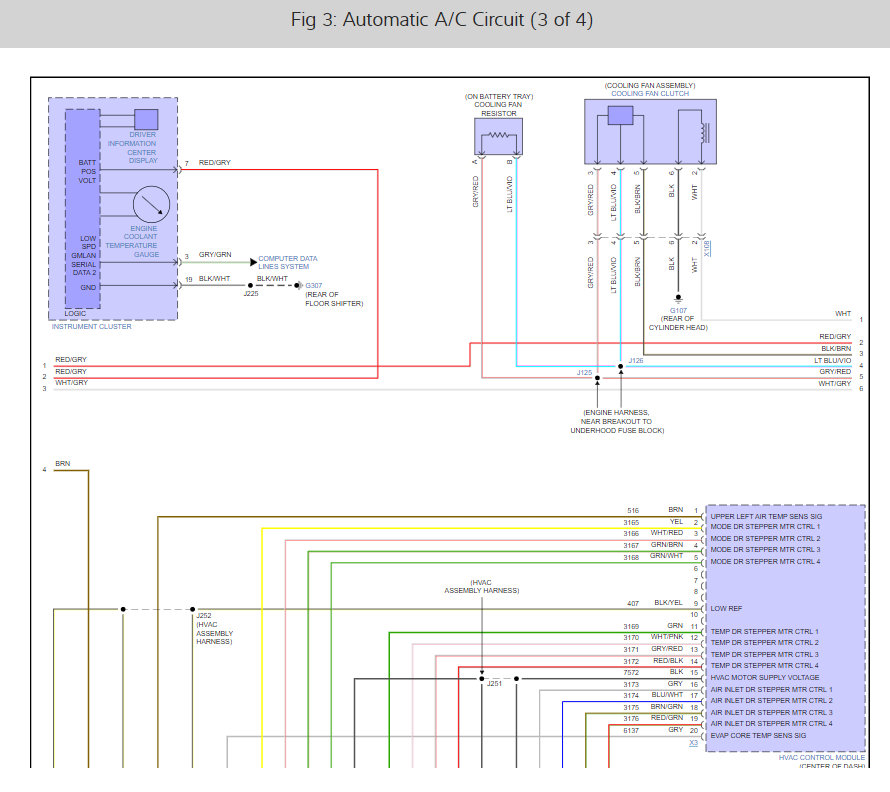Select AIR INLET DR STEPPER MTR CTRL 4
890x792 pixels.
click(771, 724)
